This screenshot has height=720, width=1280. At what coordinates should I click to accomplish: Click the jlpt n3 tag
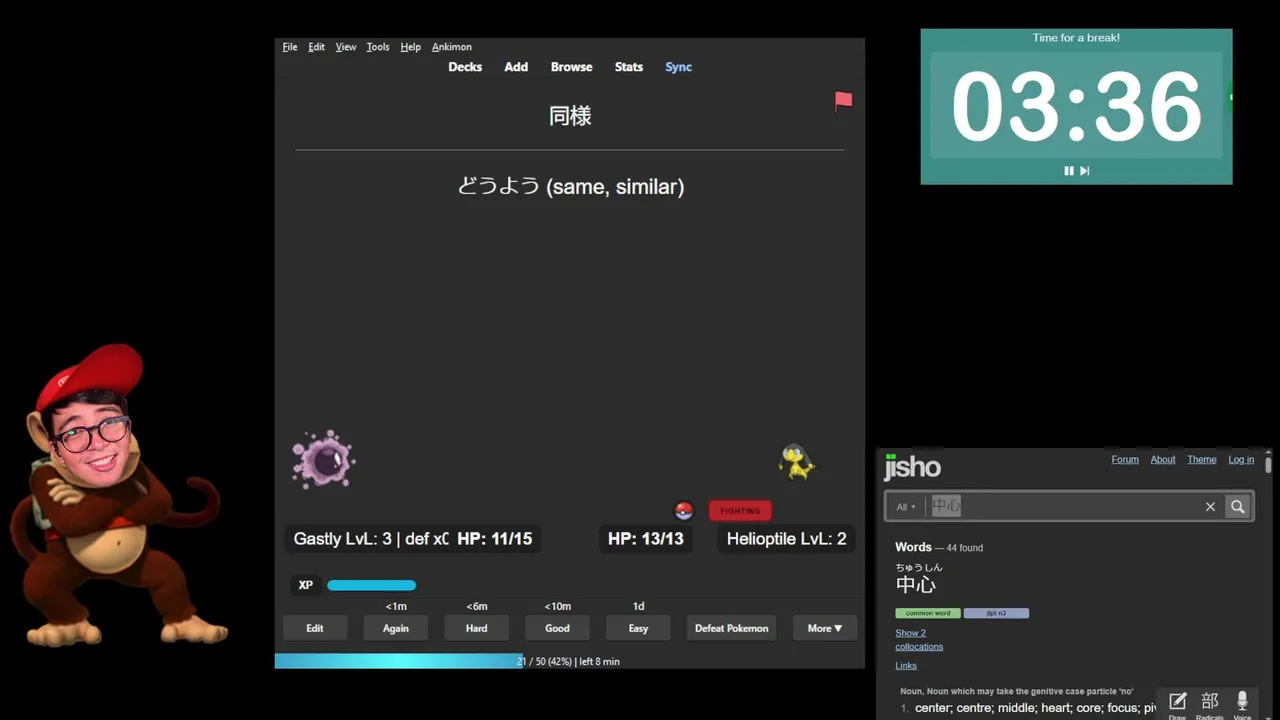[x=996, y=613]
